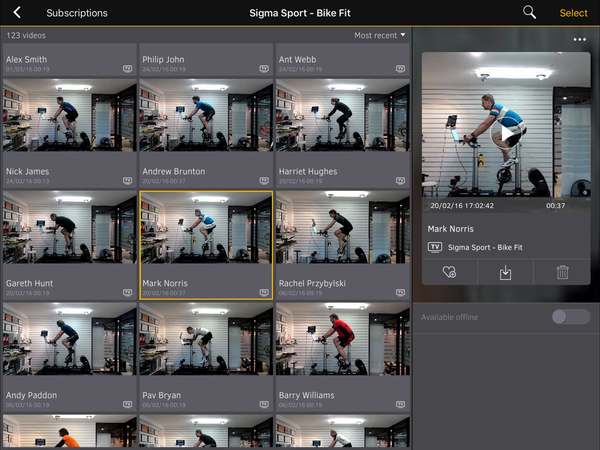Click the Rachel Przybylski date 06/02/16
This screenshot has height=450, width=600.
click(x=300, y=293)
